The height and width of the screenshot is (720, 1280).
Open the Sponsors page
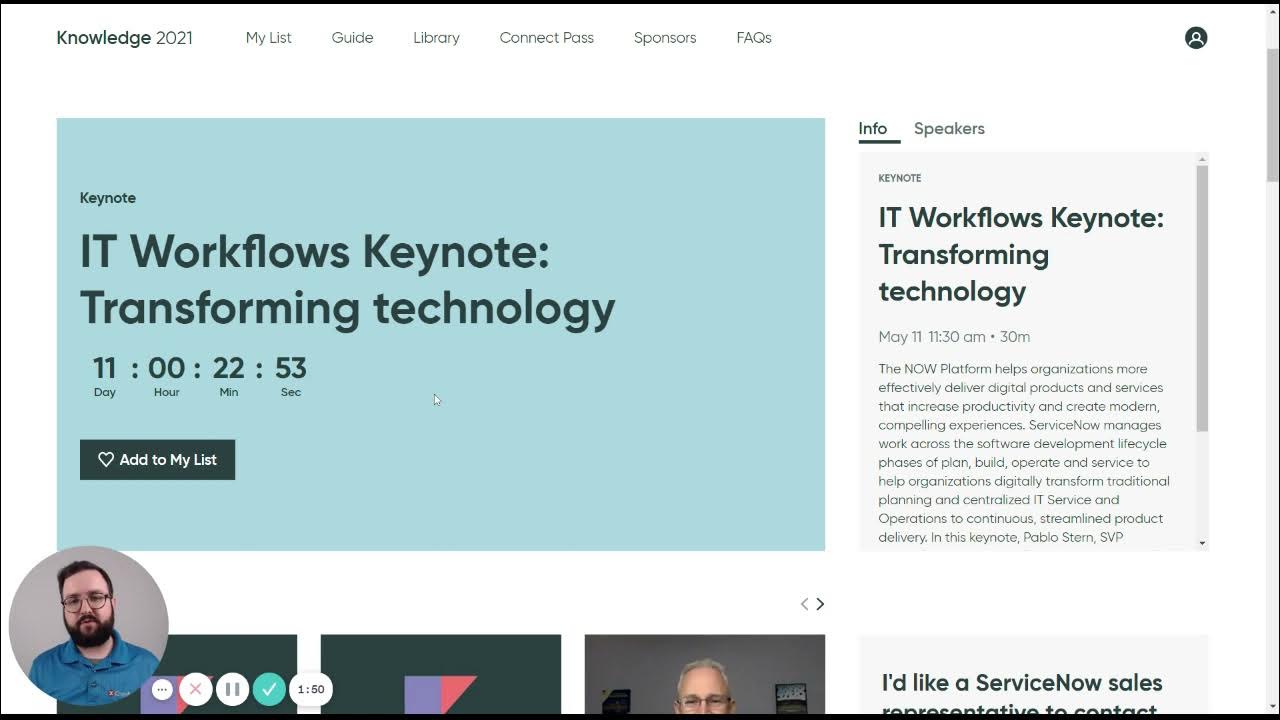(x=665, y=38)
